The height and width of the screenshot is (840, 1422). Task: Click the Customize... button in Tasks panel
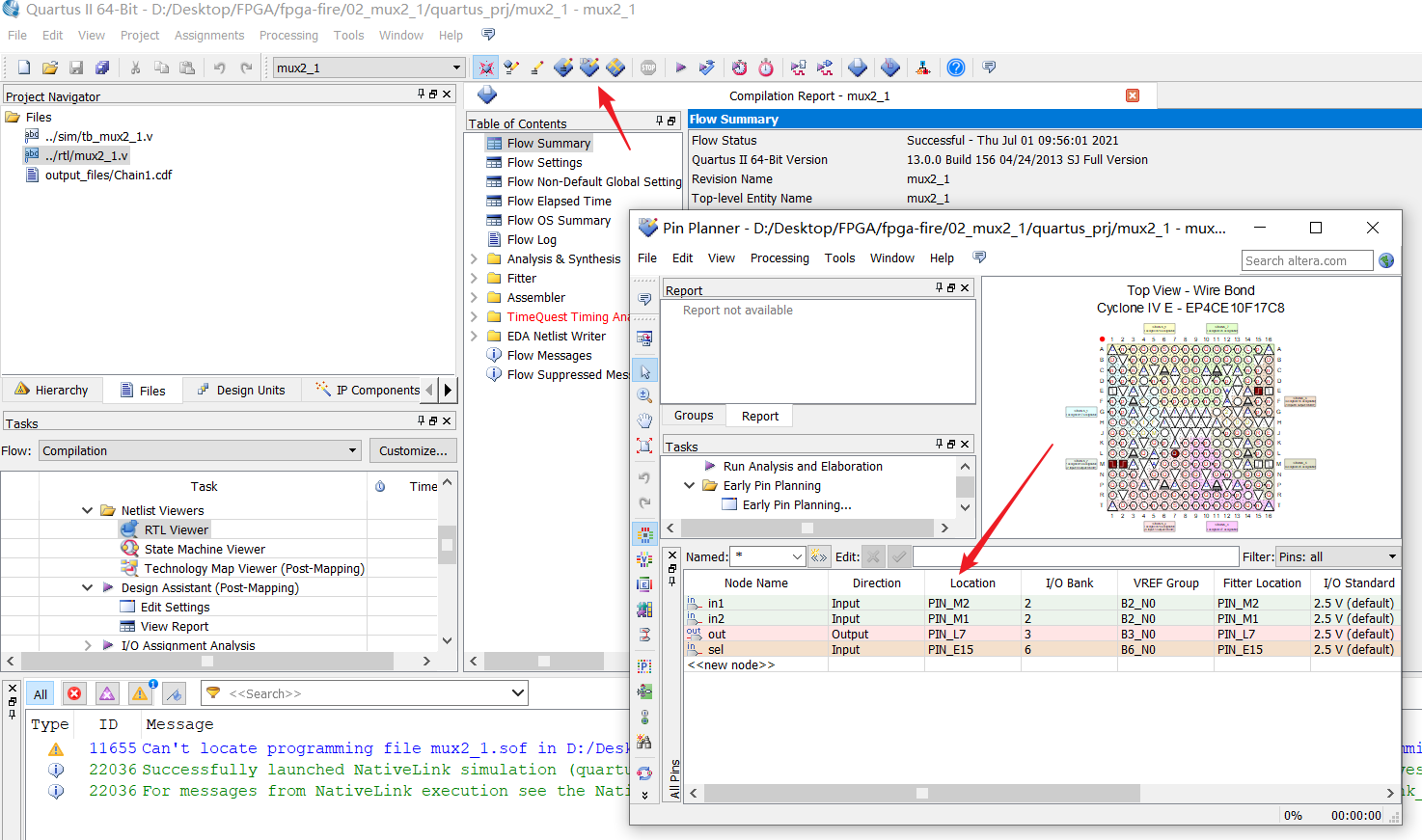pos(413,450)
